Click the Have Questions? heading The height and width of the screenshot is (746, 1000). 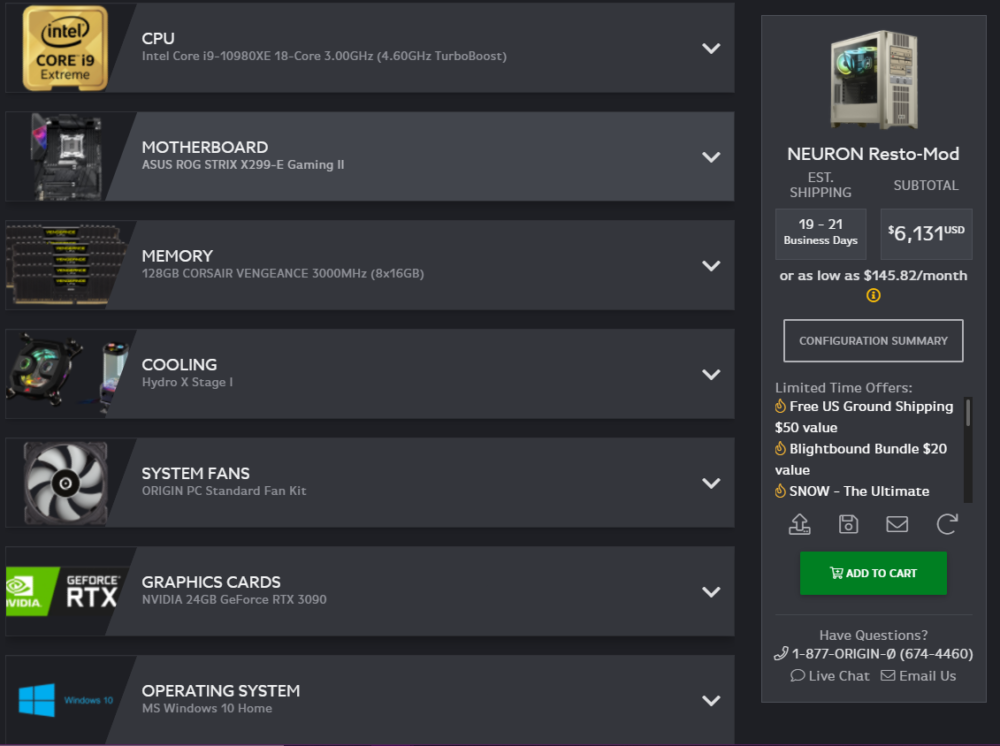[x=873, y=635]
